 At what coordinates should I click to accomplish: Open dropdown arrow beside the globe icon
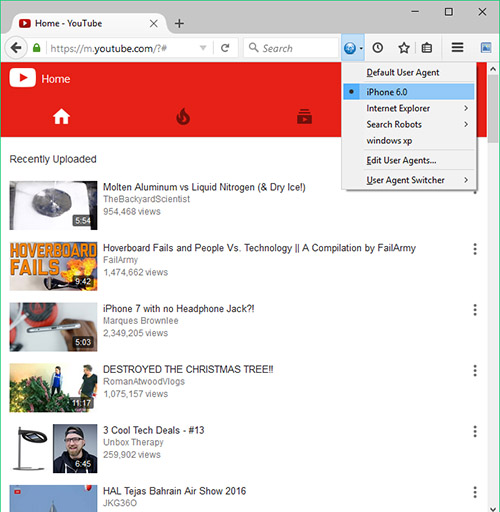(361, 48)
